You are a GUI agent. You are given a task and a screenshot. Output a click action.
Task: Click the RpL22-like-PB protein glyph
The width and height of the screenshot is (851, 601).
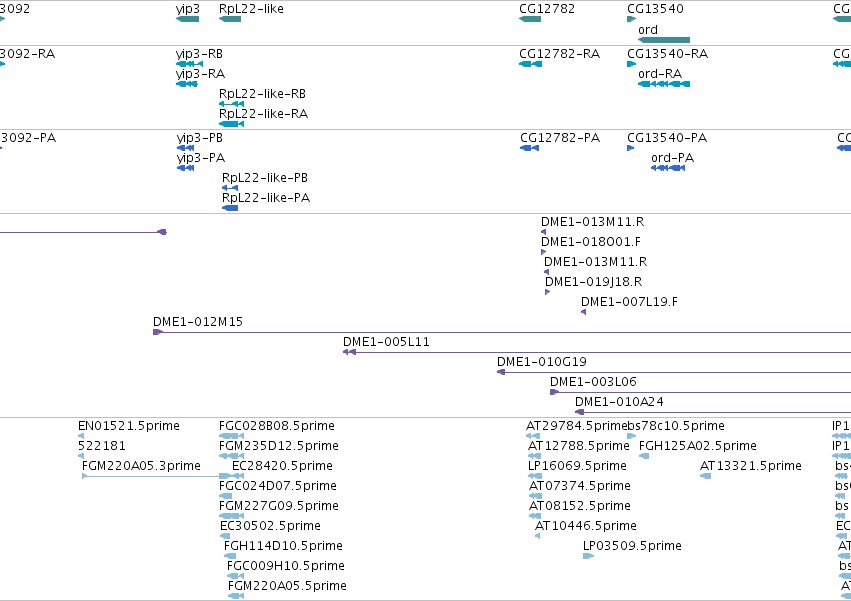tap(230, 188)
